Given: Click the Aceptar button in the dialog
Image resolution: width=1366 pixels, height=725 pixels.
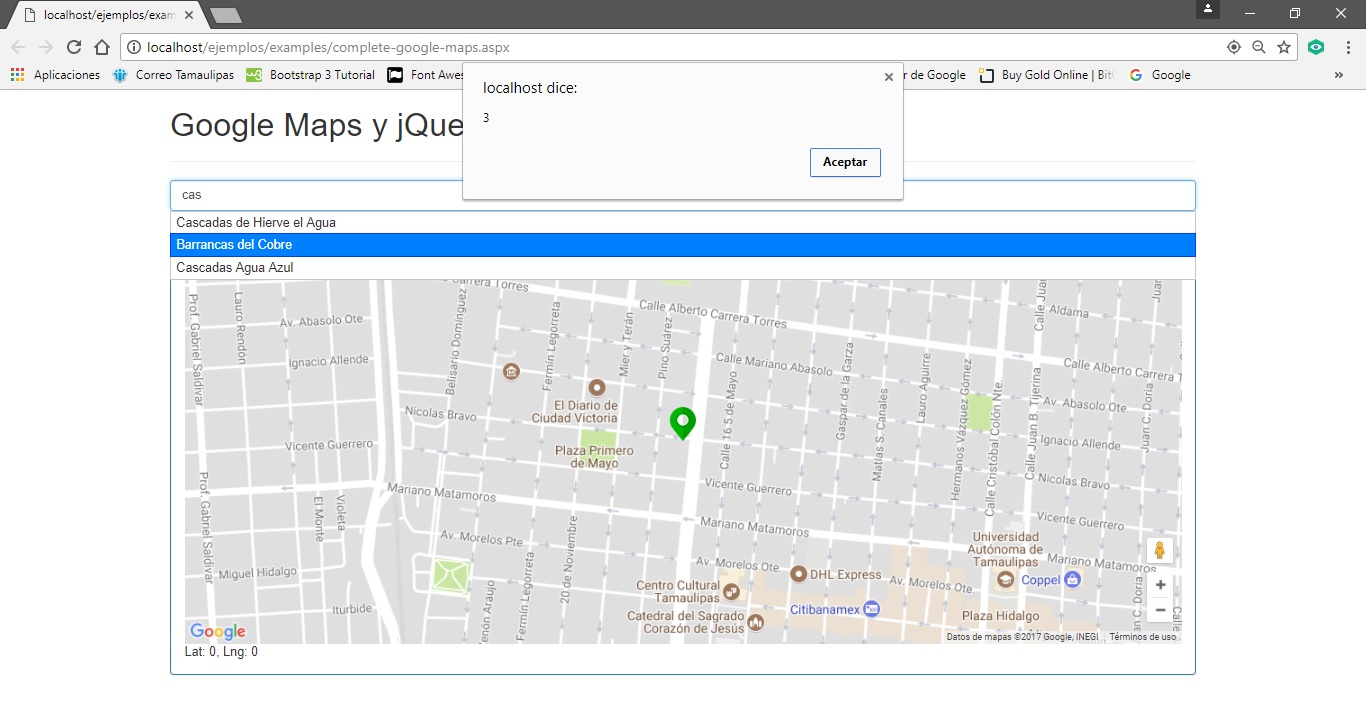Looking at the screenshot, I should pos(844,162).
